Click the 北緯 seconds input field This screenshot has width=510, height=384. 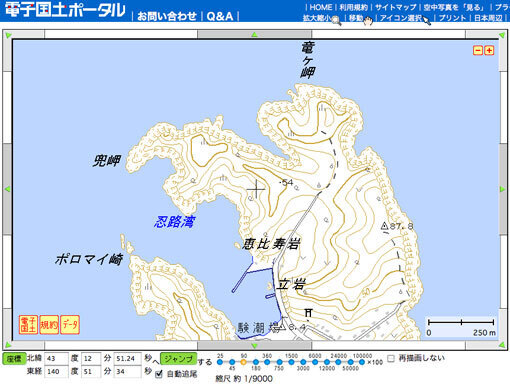(x=128, y=359)
